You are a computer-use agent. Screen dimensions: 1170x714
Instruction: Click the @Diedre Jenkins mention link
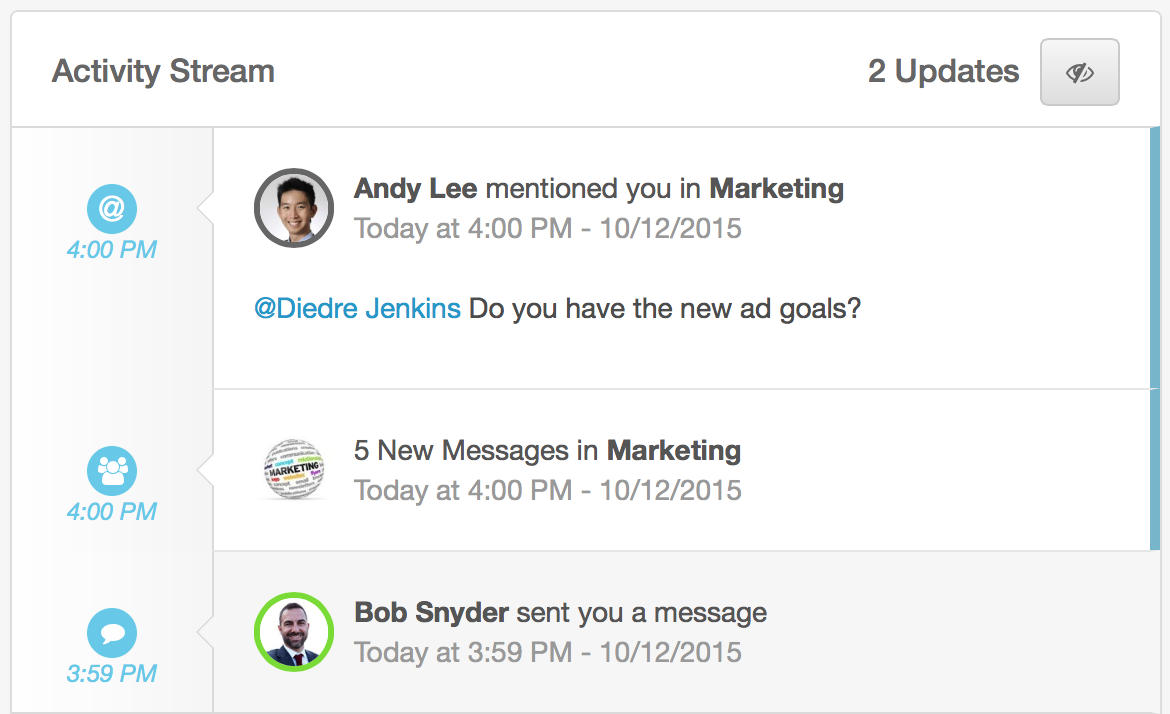357,308
